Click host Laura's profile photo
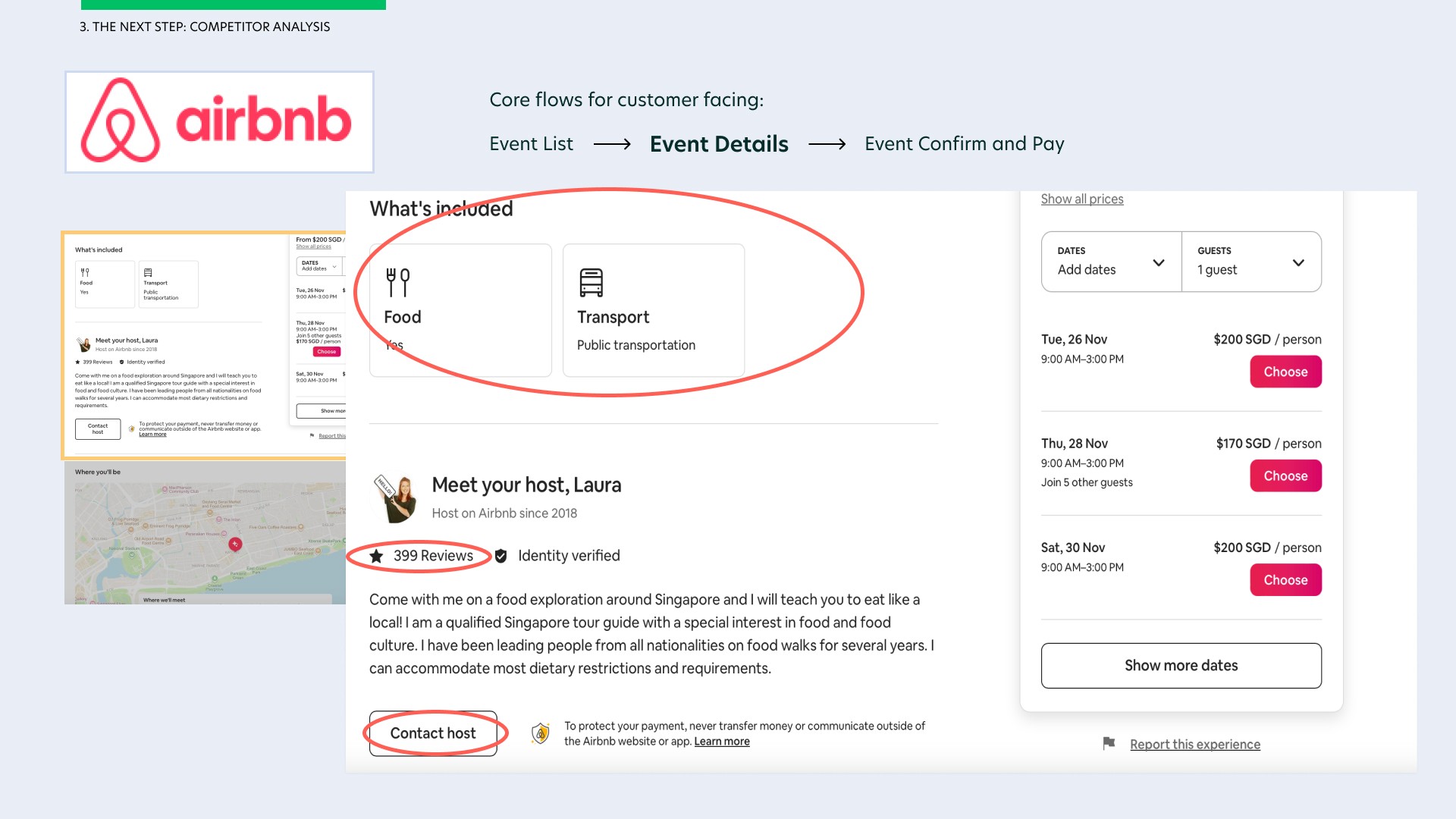The image size is (1456, 819). click(396, 499)
